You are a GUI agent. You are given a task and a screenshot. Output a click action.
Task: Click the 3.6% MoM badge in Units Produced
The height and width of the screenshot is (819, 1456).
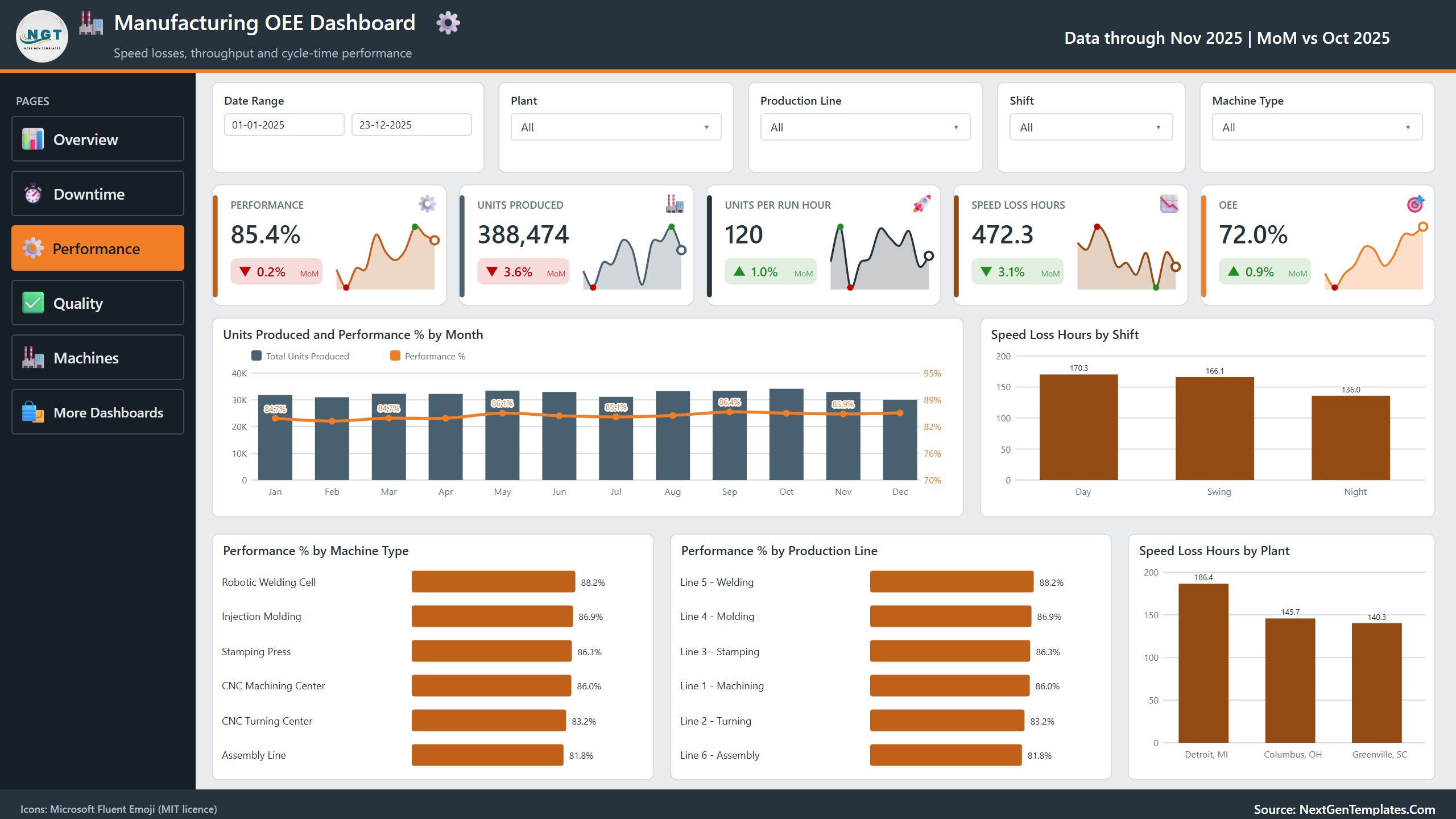click(x=523, y=272)
